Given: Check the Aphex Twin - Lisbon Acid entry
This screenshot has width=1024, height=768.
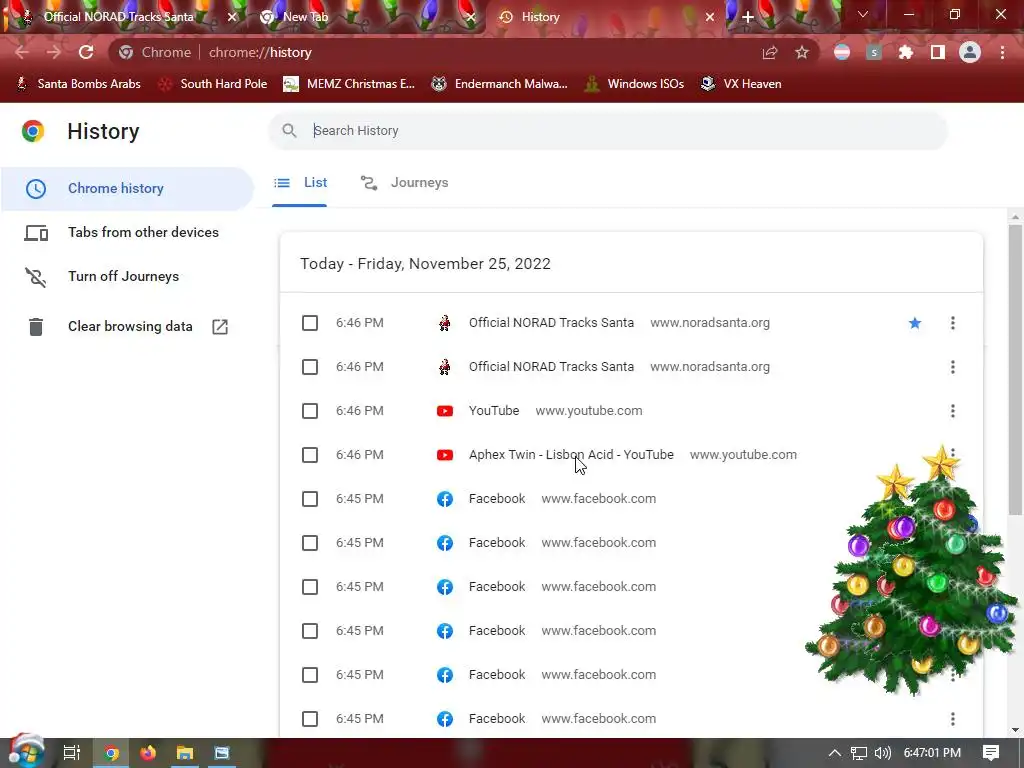Looking at the screenshot, I should [310, 455].
